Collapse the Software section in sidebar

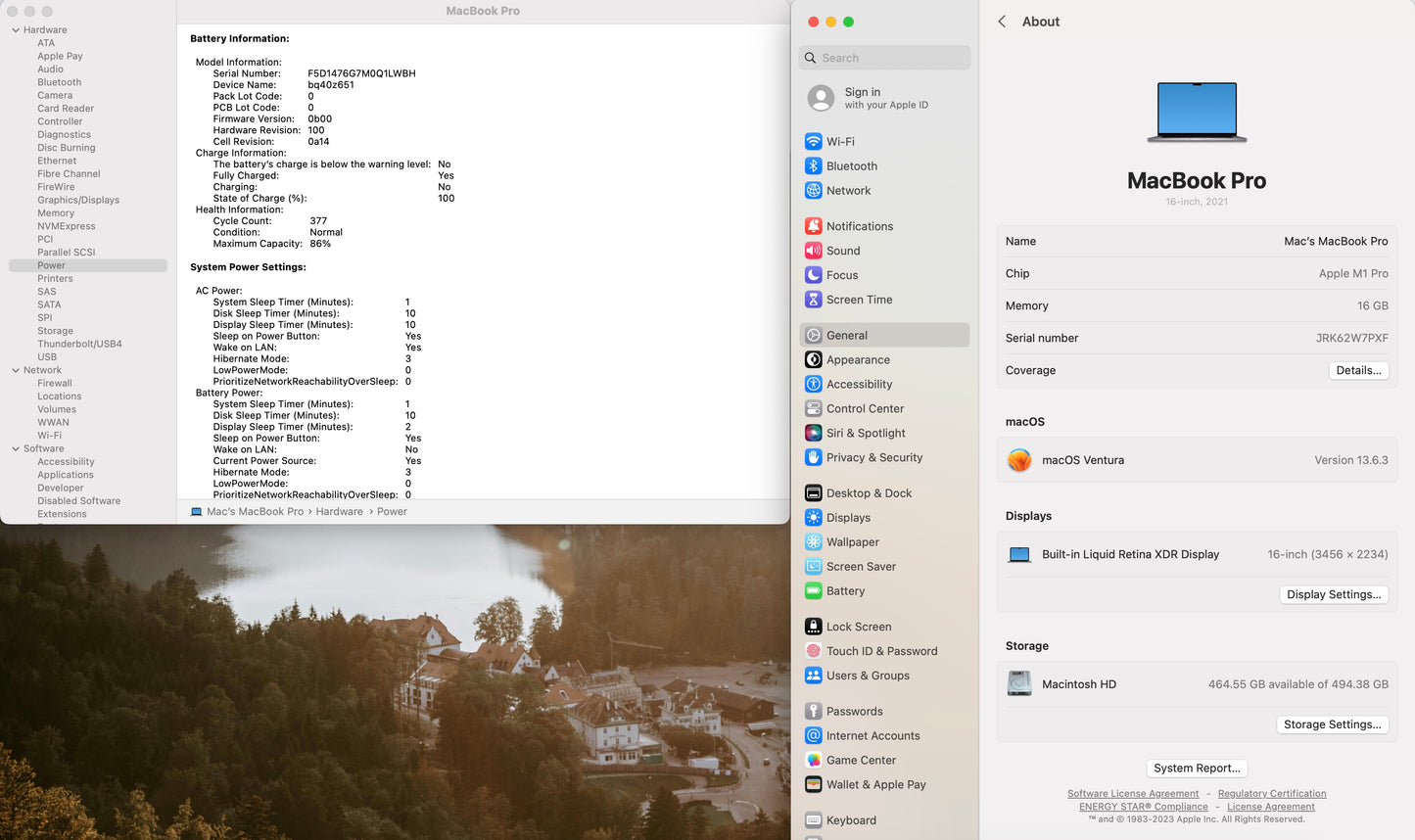[x=16, y=448]
